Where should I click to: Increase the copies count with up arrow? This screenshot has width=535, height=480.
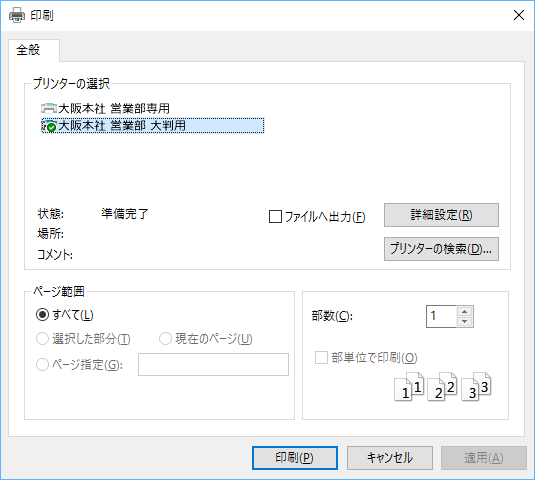click(464, 311)
